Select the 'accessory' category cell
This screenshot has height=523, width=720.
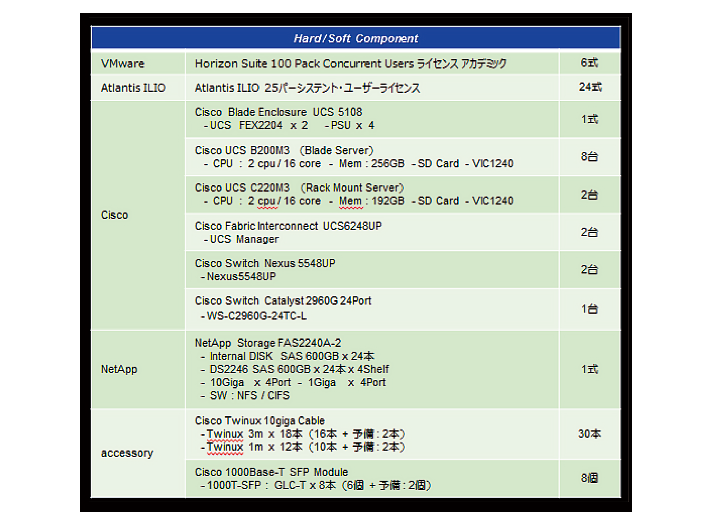138,453
